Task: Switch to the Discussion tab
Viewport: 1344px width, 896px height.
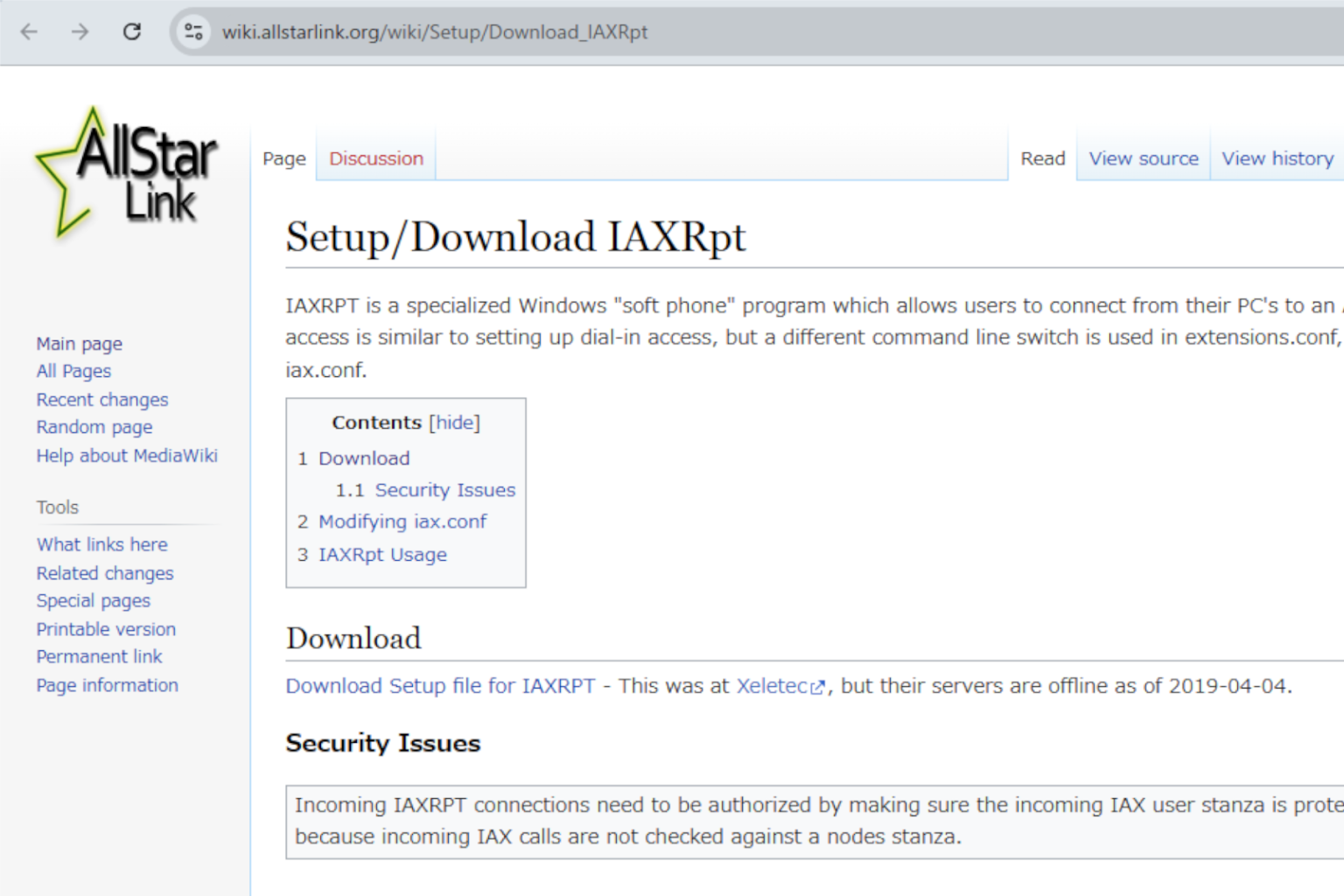Action: click(x=375, y=158)
